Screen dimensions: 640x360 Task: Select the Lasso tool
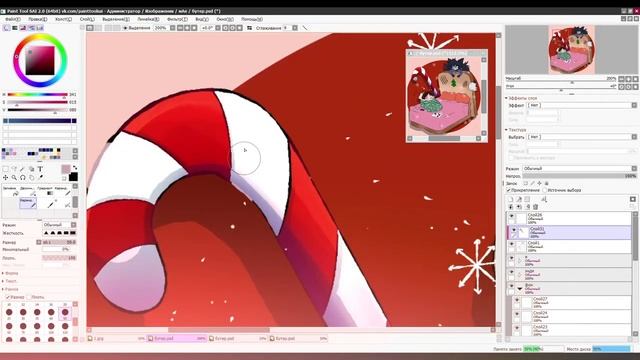pos(14,169)
